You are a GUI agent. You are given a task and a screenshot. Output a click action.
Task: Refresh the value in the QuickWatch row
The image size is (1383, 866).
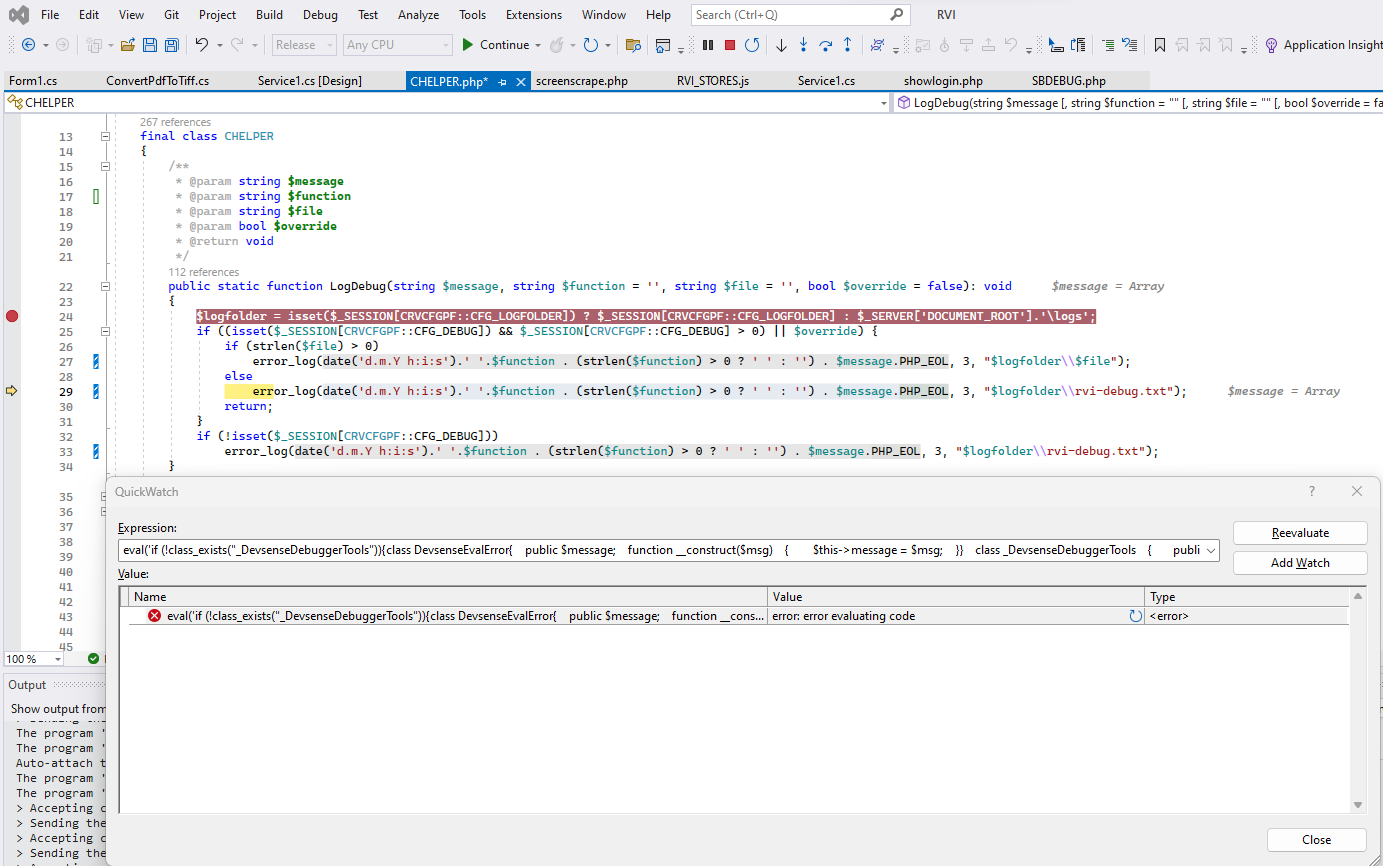tap(1135, 616)
